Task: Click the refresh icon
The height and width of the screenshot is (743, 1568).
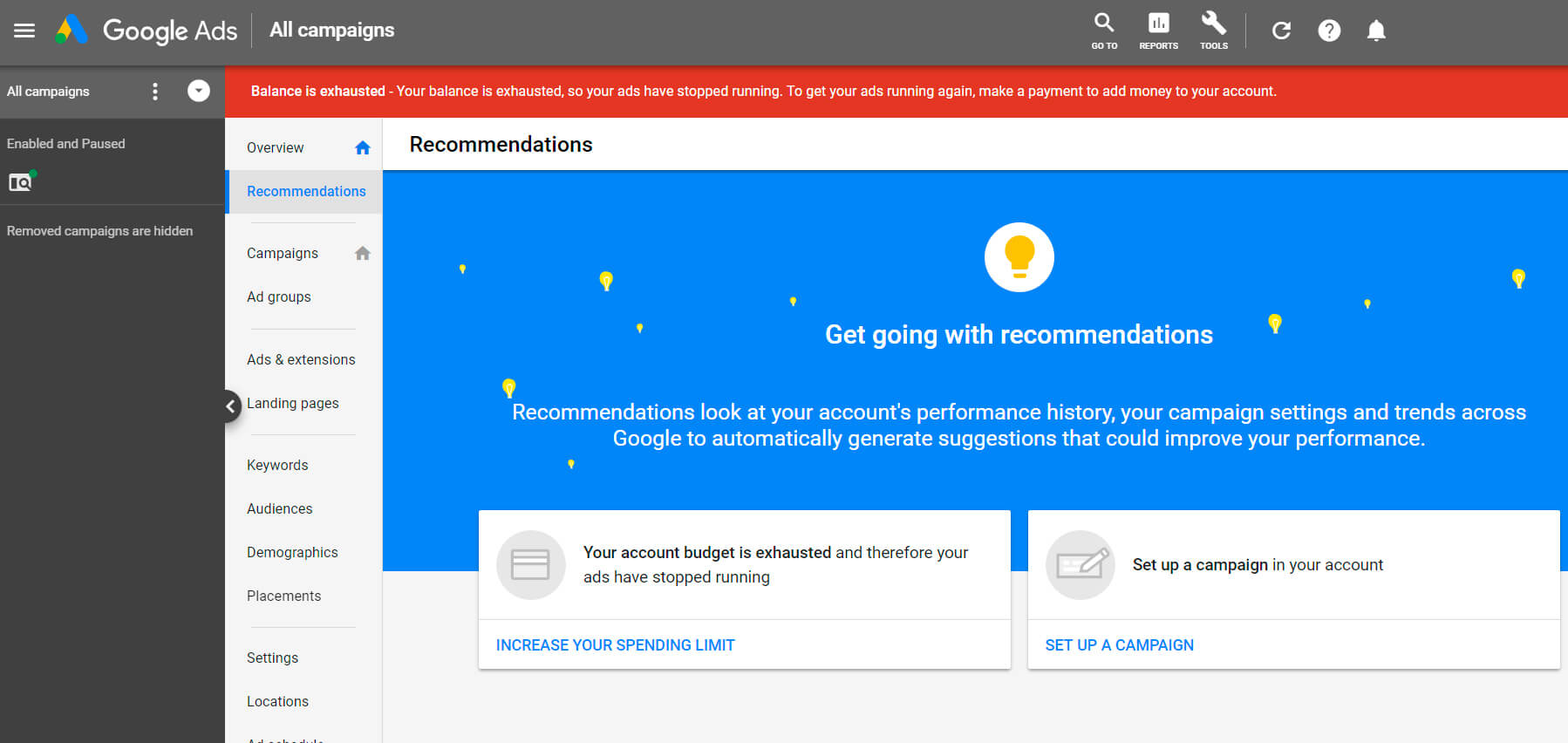Action: pyautogui.click(x=1281, y=31)
